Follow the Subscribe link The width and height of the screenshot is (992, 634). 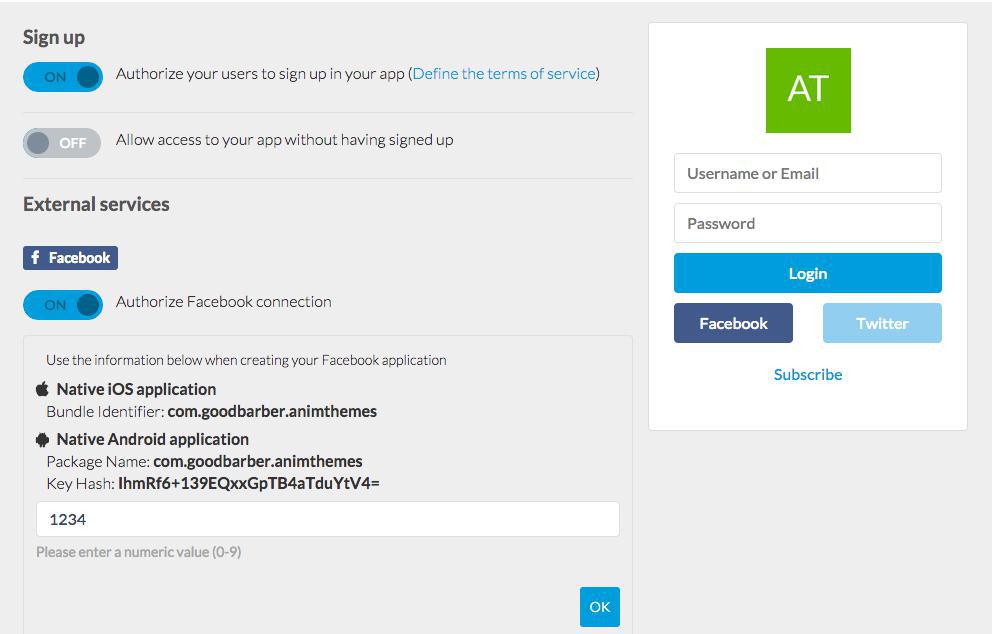808,374
